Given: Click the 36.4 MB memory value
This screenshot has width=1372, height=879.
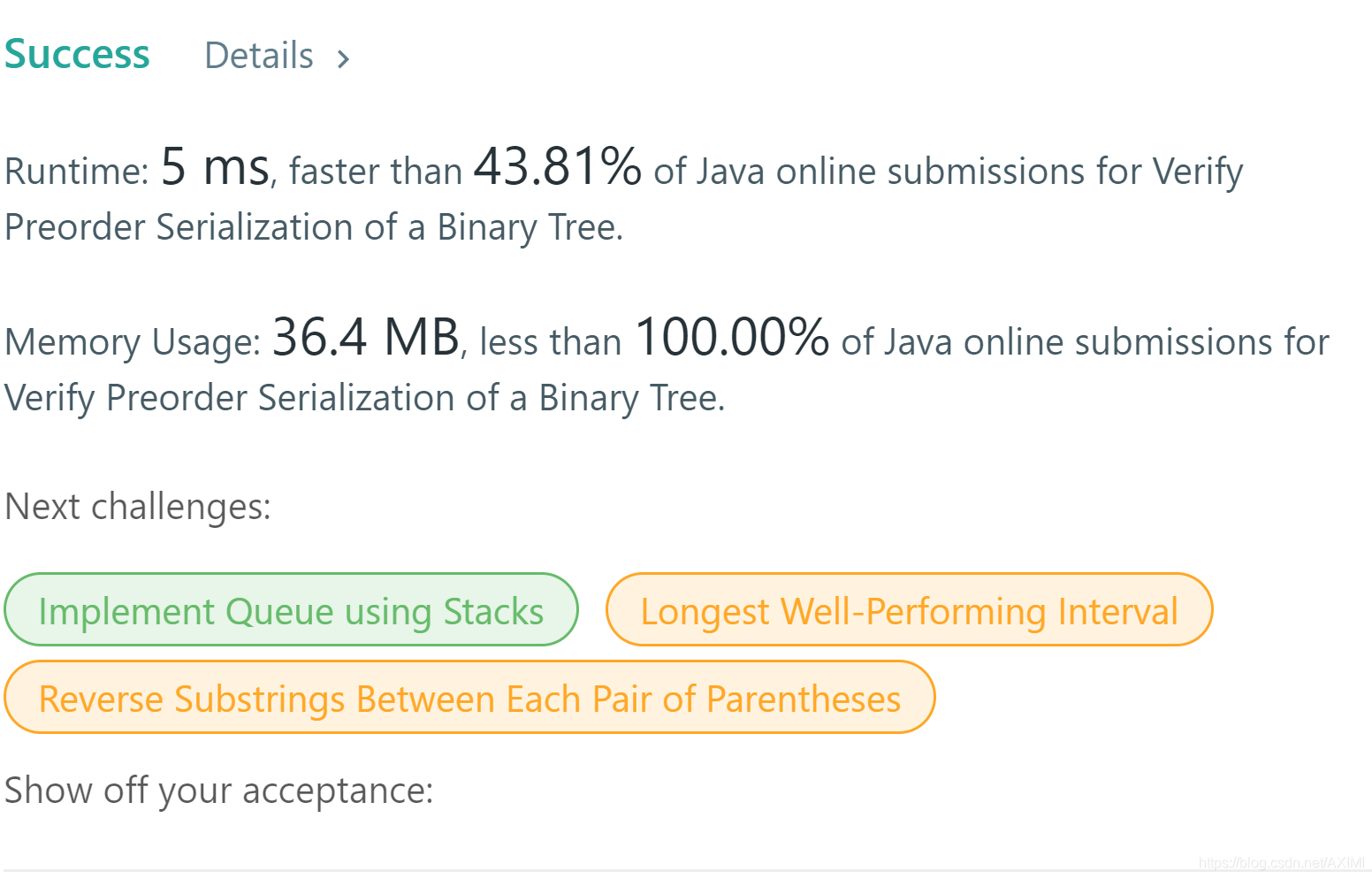Looking at the screenshot, I should tap(365, 338).
